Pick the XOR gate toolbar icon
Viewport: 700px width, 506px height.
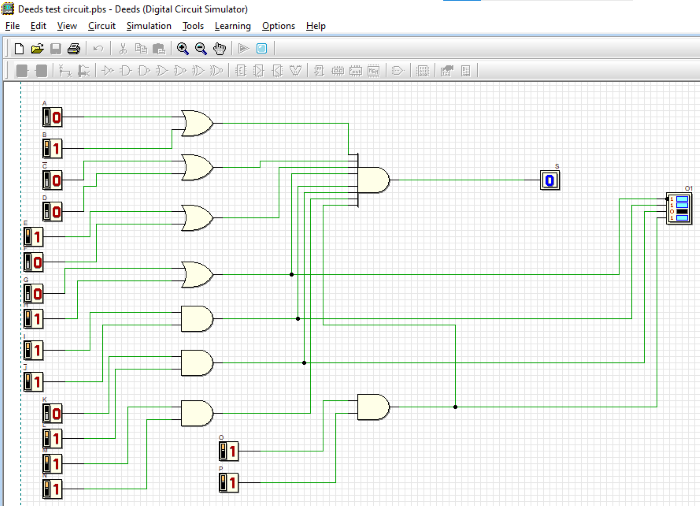pyautogui.click(x=198, y=71)
